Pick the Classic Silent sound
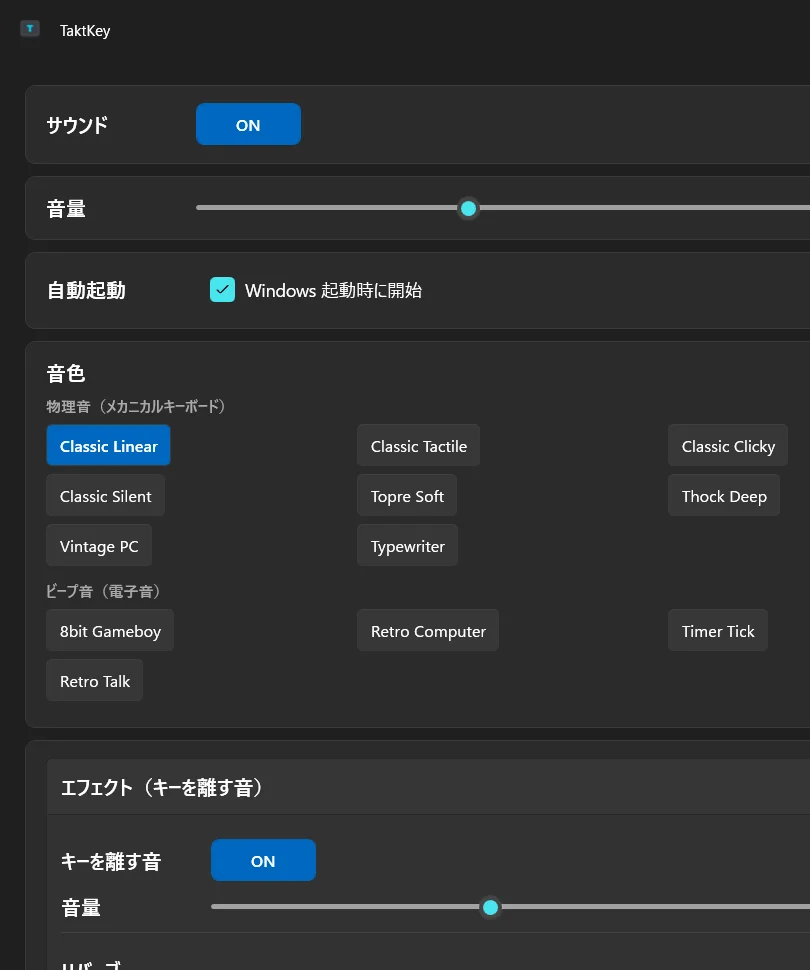The image size is (810, 970). [x=105, y=496]
